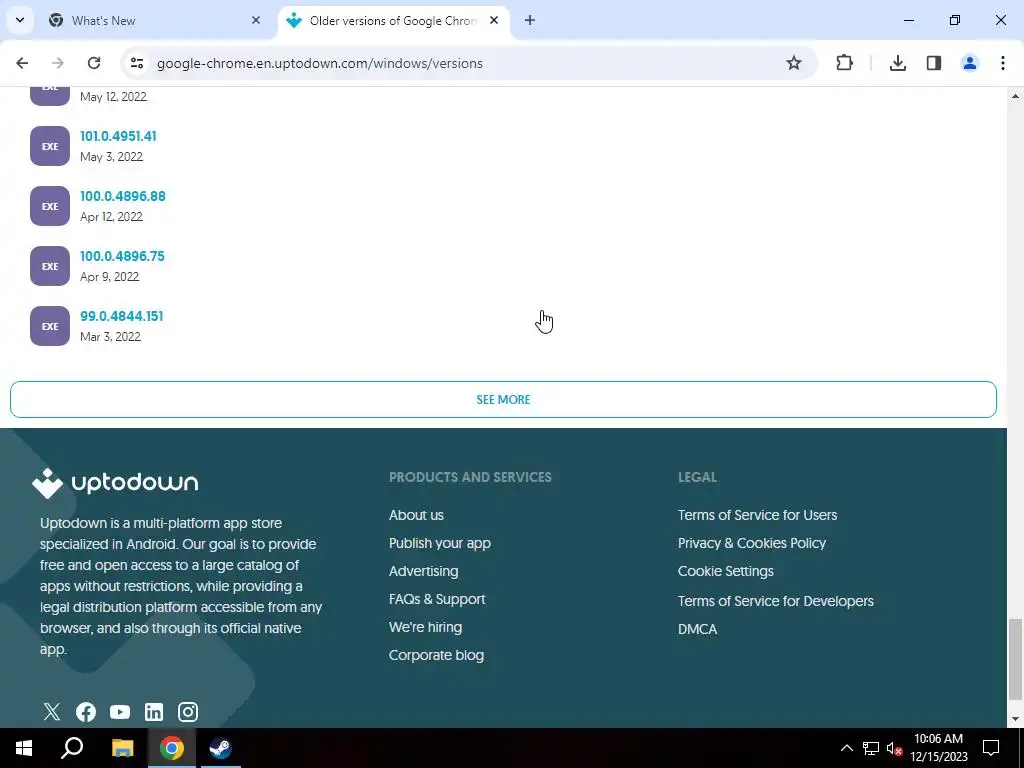Open a new tab with plus button

point(530,20)
